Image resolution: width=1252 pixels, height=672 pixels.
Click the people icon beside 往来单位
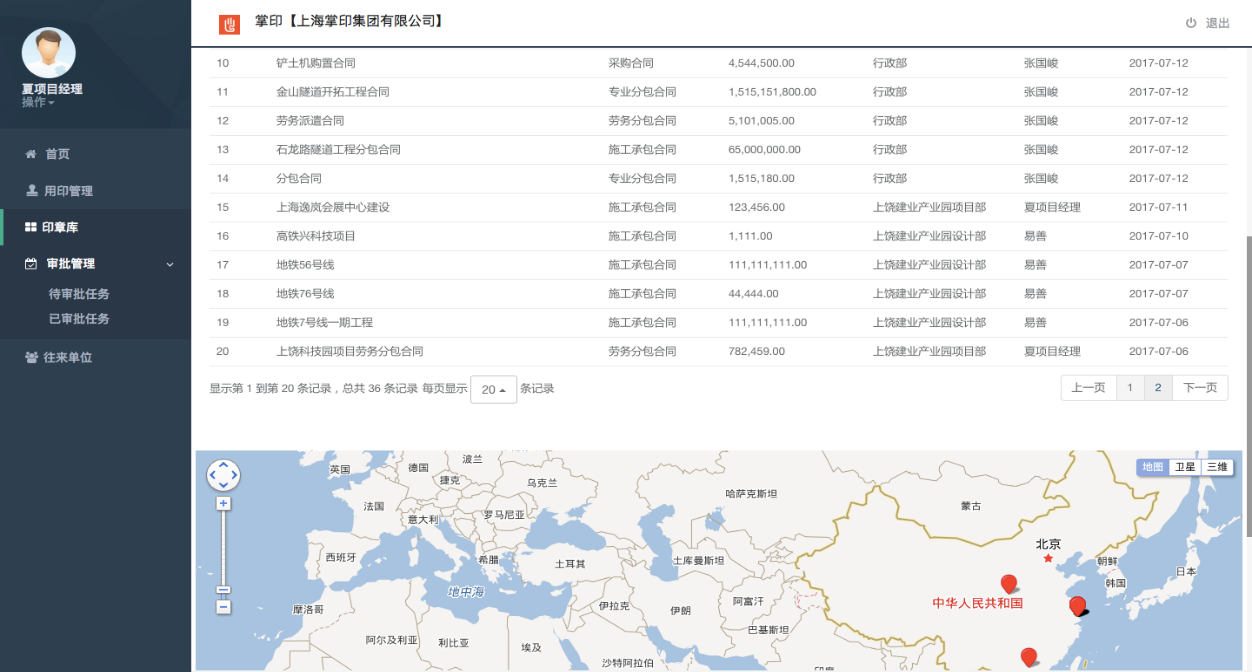point(31,357)
